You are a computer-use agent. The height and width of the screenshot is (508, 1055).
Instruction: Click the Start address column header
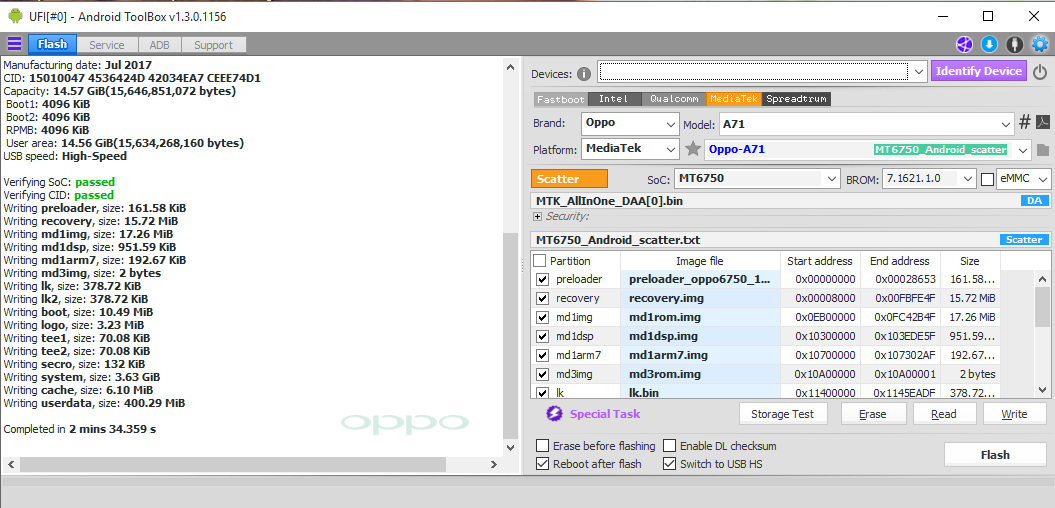[819, 261]
